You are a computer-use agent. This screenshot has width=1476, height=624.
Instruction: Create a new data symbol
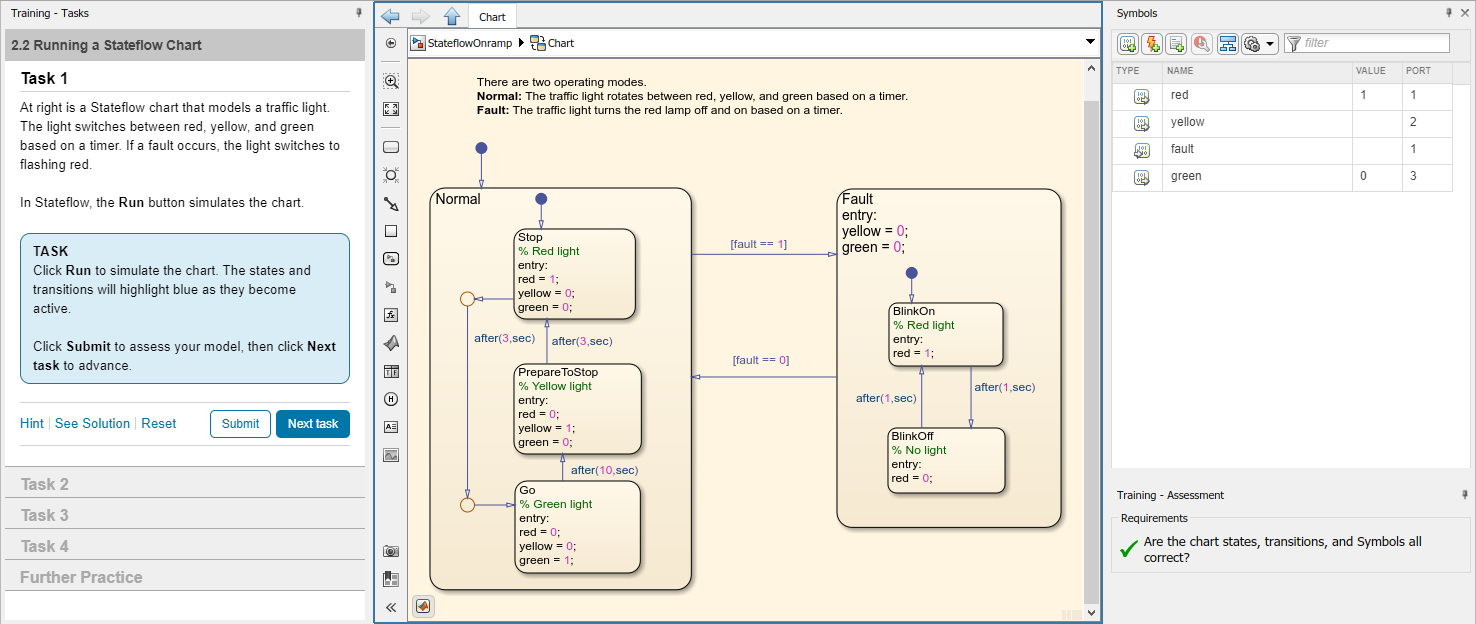[1128, 44]
